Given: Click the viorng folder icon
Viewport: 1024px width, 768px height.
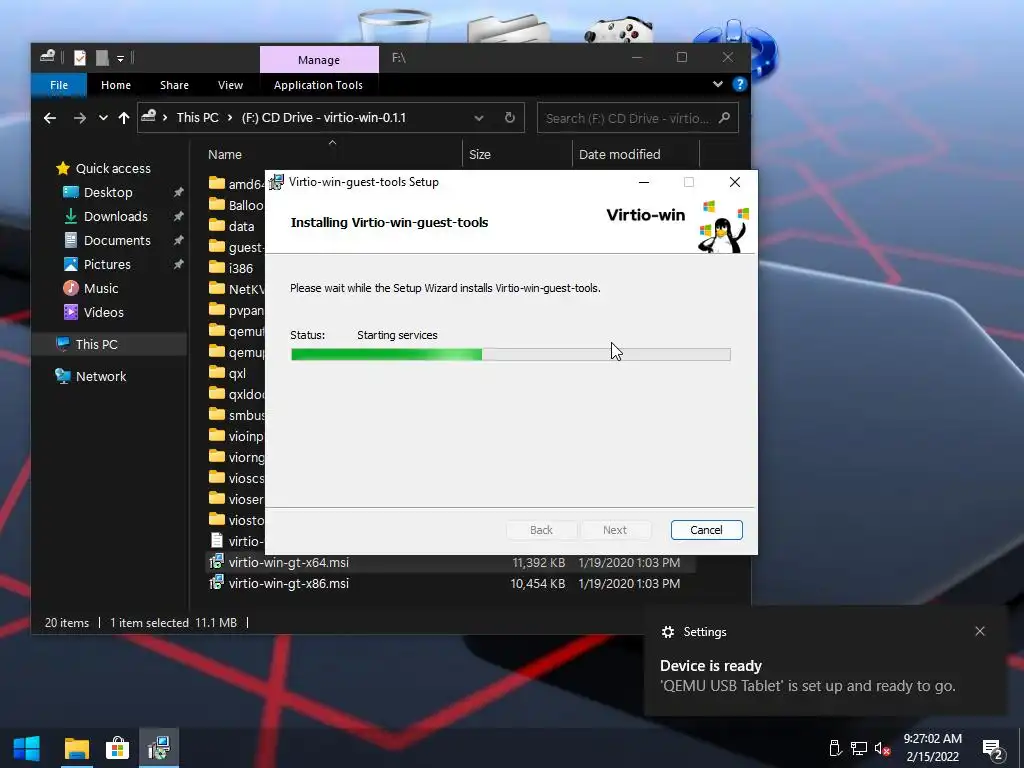Looking at the screenshot, I should pos(217,456).
